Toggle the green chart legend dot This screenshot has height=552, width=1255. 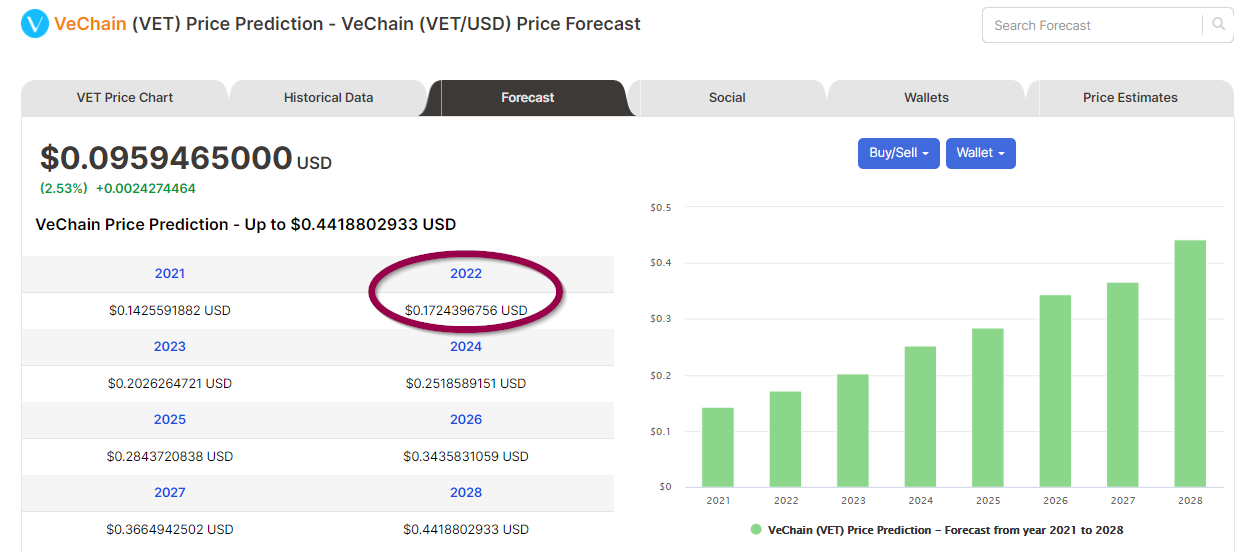tap(756, 529)
